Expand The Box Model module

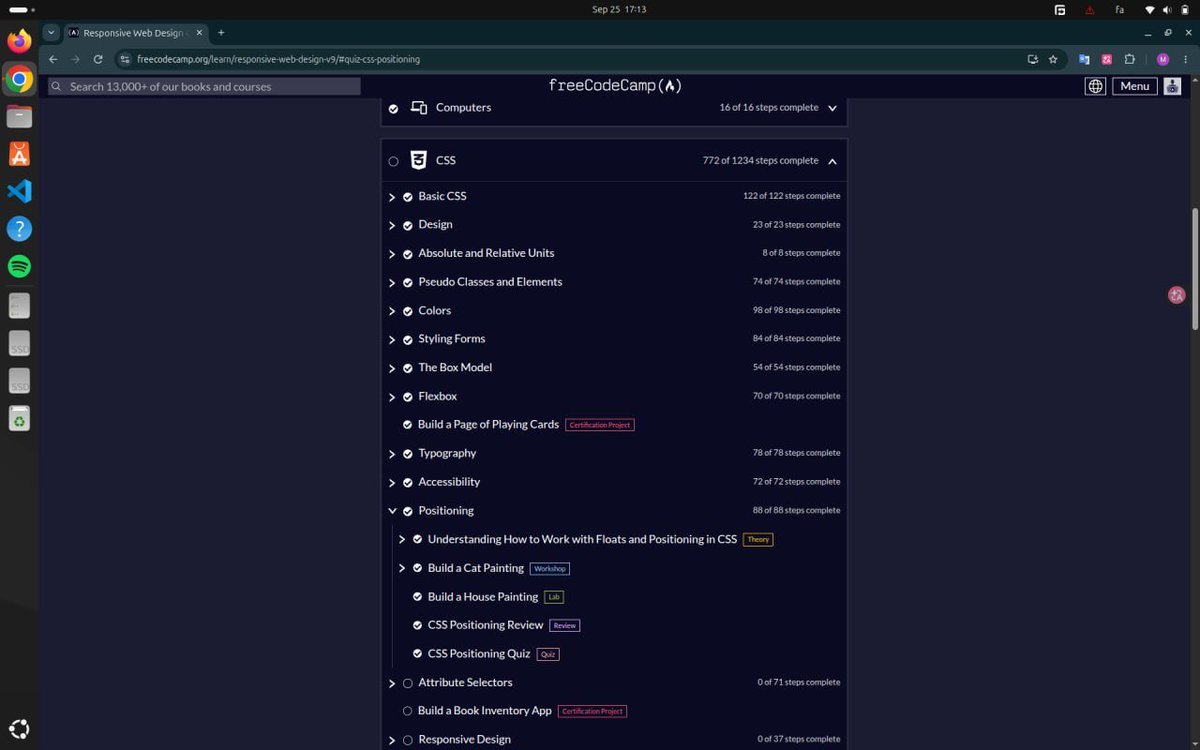point(392,368)
